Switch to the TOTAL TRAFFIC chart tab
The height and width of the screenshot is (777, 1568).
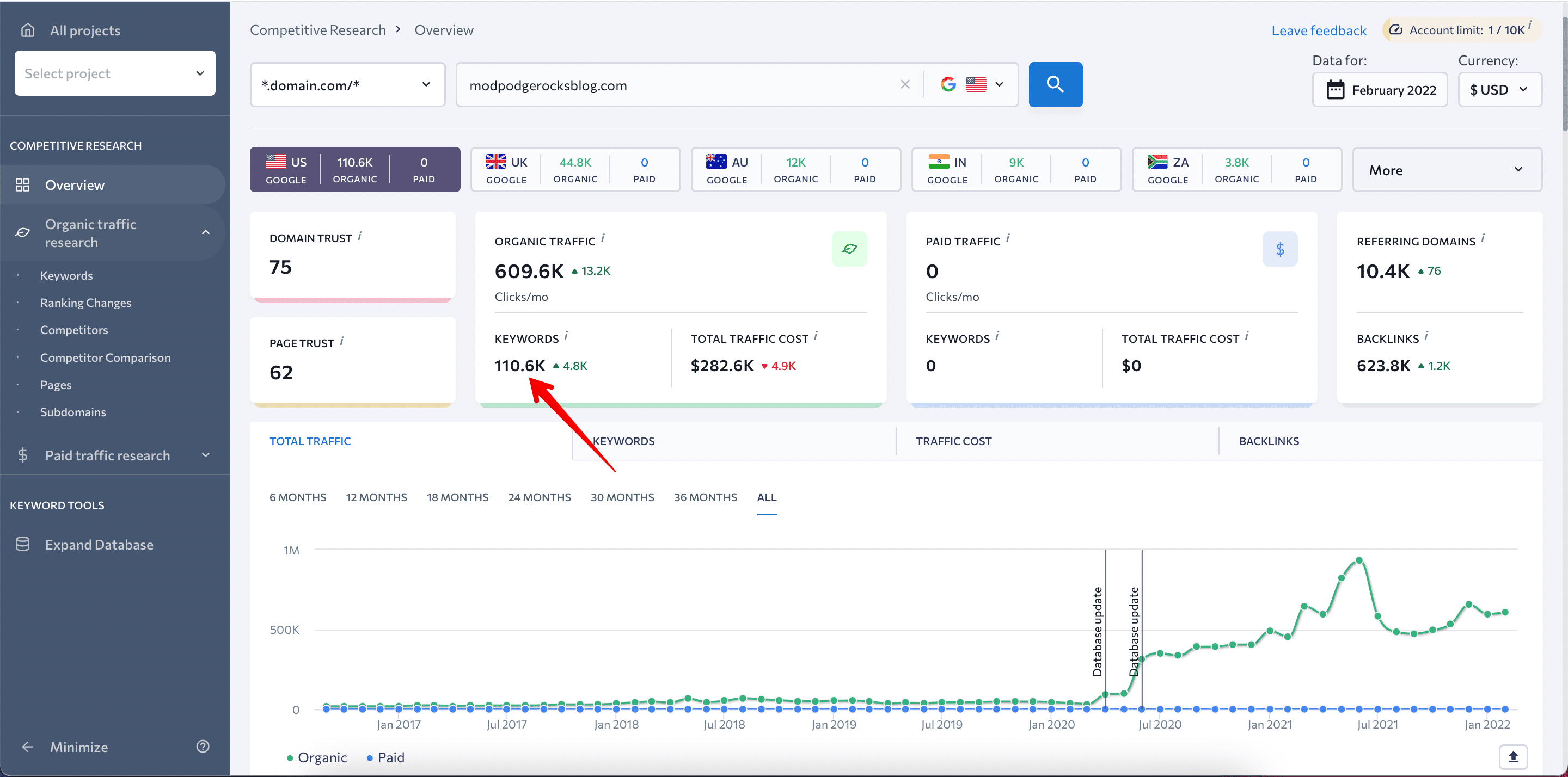coord(310,441)
